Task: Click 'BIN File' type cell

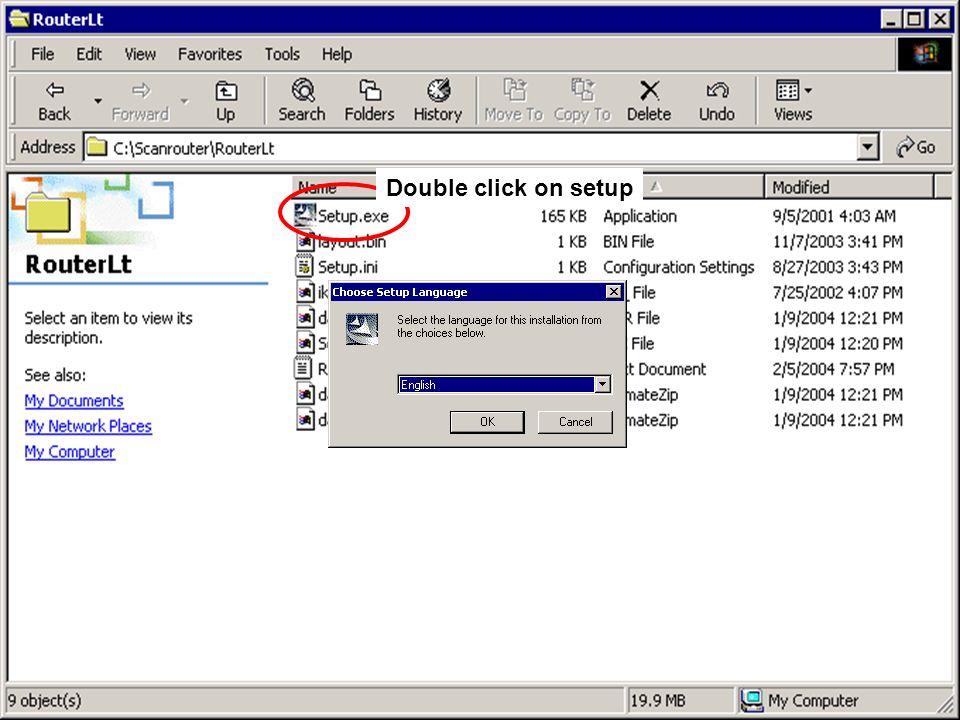Action: click(628, 242)
